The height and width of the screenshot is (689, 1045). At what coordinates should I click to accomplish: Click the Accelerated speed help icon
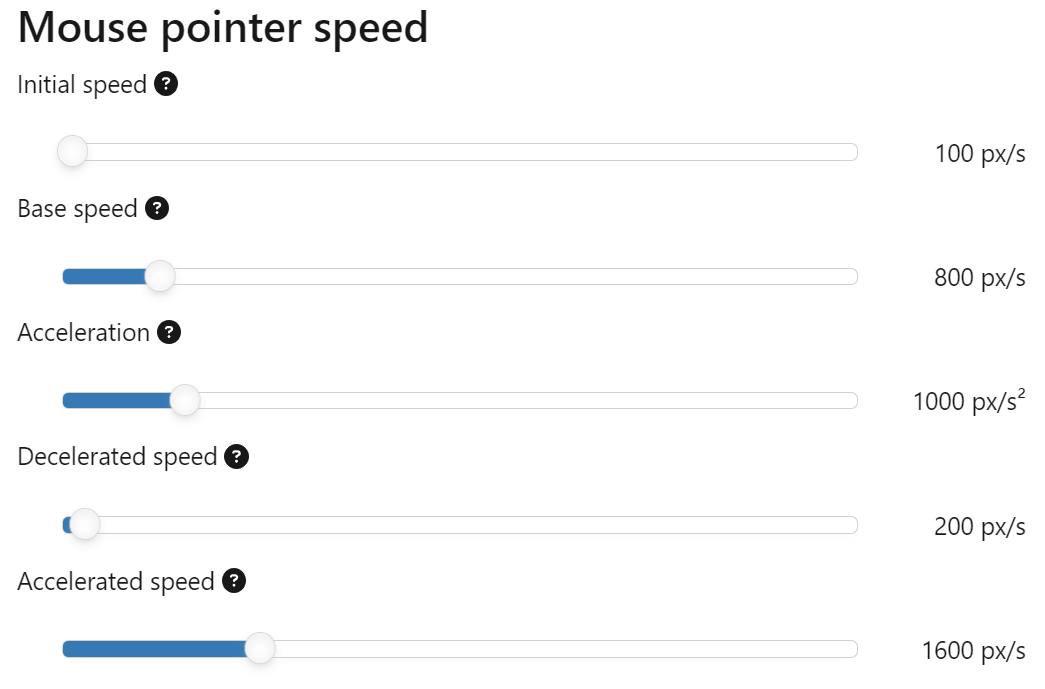232,581
